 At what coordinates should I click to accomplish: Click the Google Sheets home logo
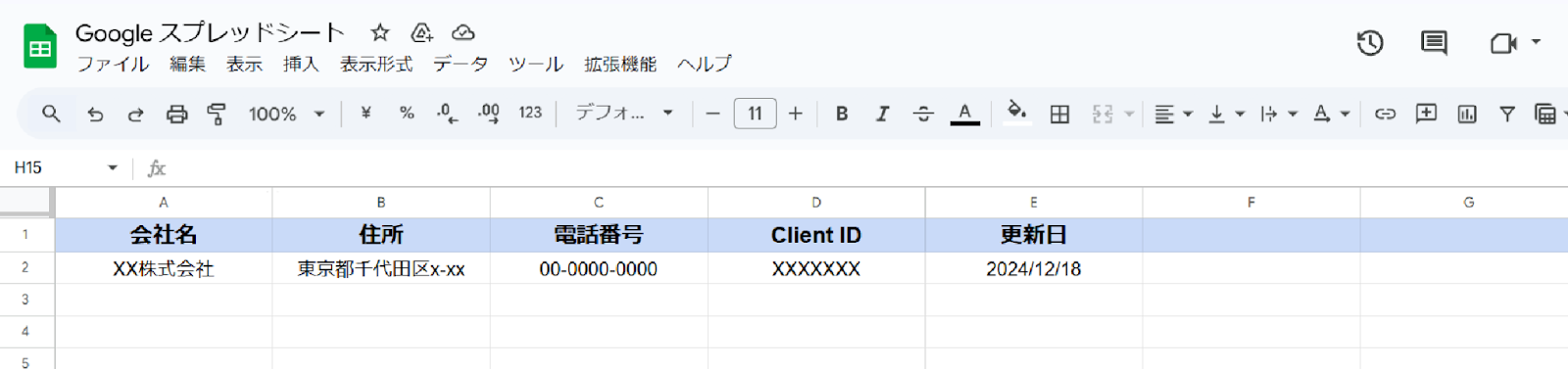click(x=40, y=46)
